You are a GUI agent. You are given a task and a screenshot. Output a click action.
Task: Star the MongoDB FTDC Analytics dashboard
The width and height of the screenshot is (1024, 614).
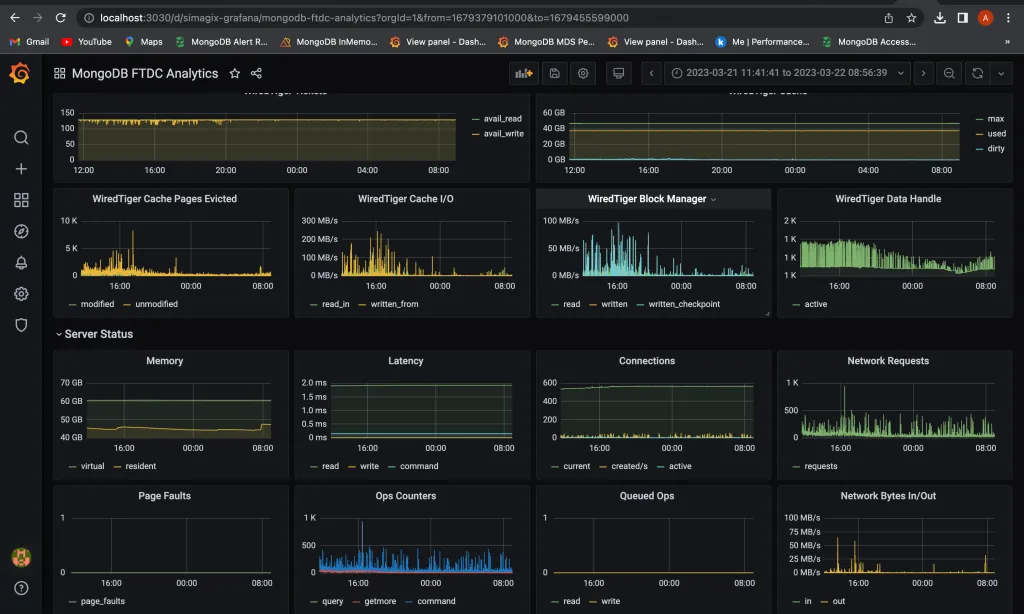pos(235,73)
